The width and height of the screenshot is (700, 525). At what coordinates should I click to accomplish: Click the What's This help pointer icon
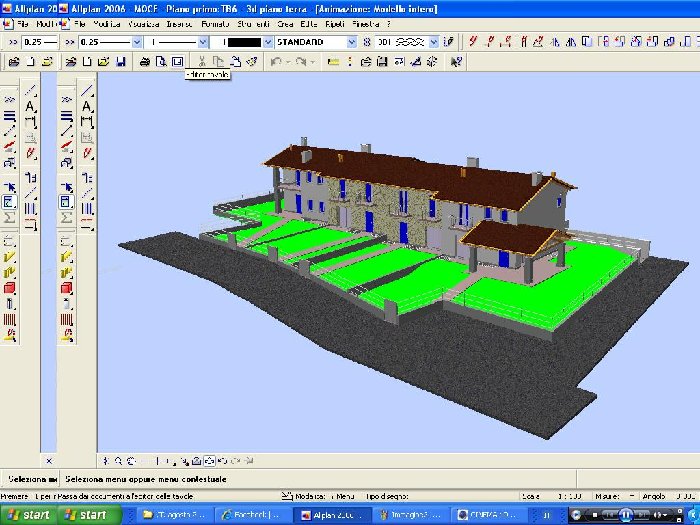click(456, 62)
